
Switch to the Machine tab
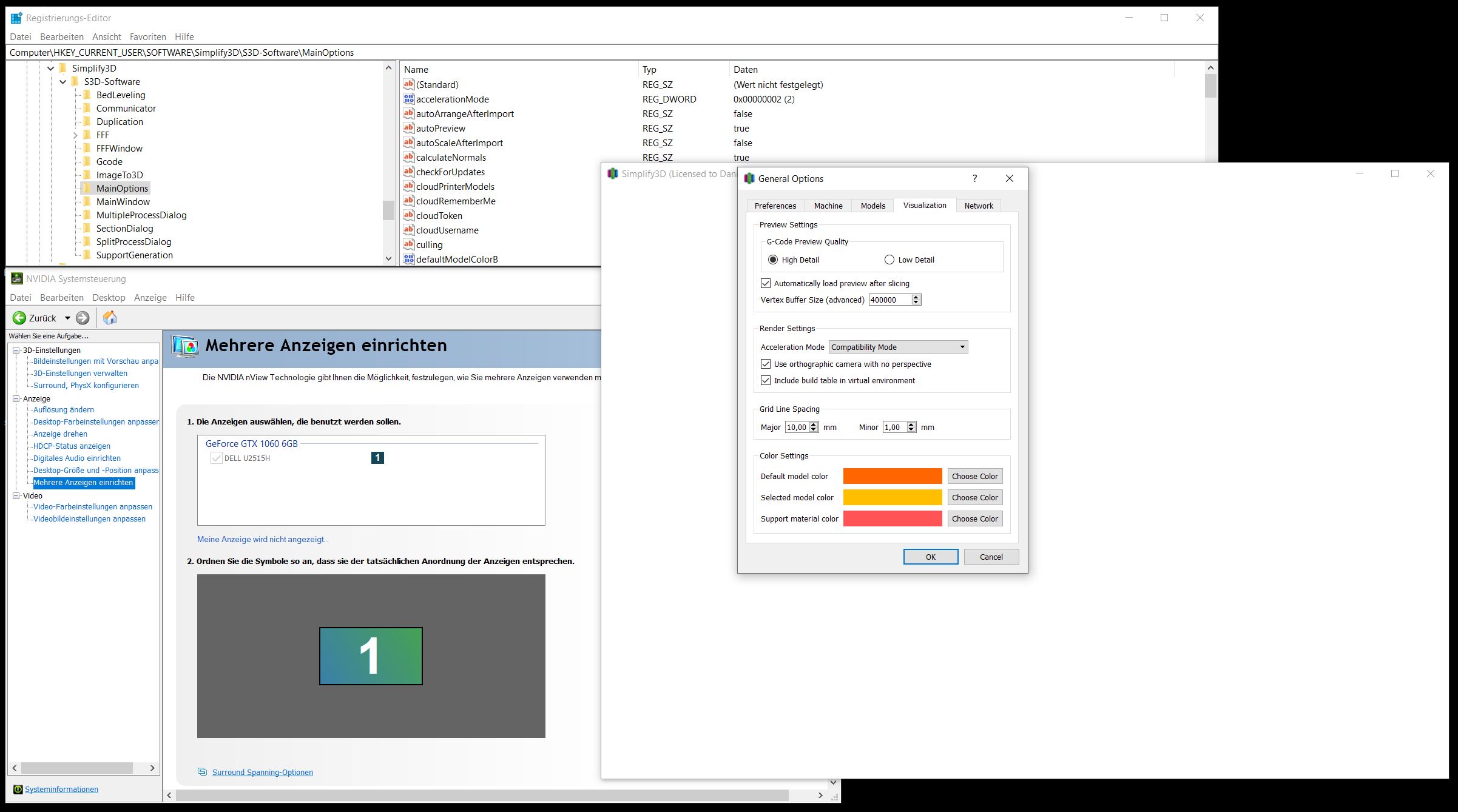828,206
